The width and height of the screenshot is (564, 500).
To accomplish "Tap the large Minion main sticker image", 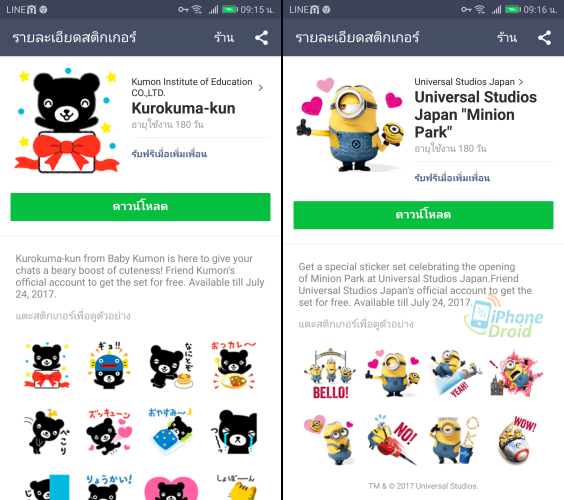I will point(350,124).
